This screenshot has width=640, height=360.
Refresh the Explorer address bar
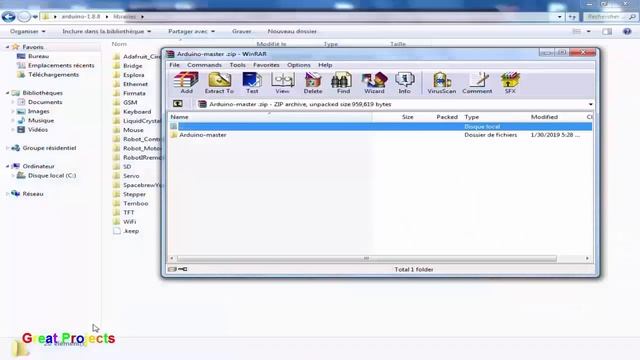[572, 17]
